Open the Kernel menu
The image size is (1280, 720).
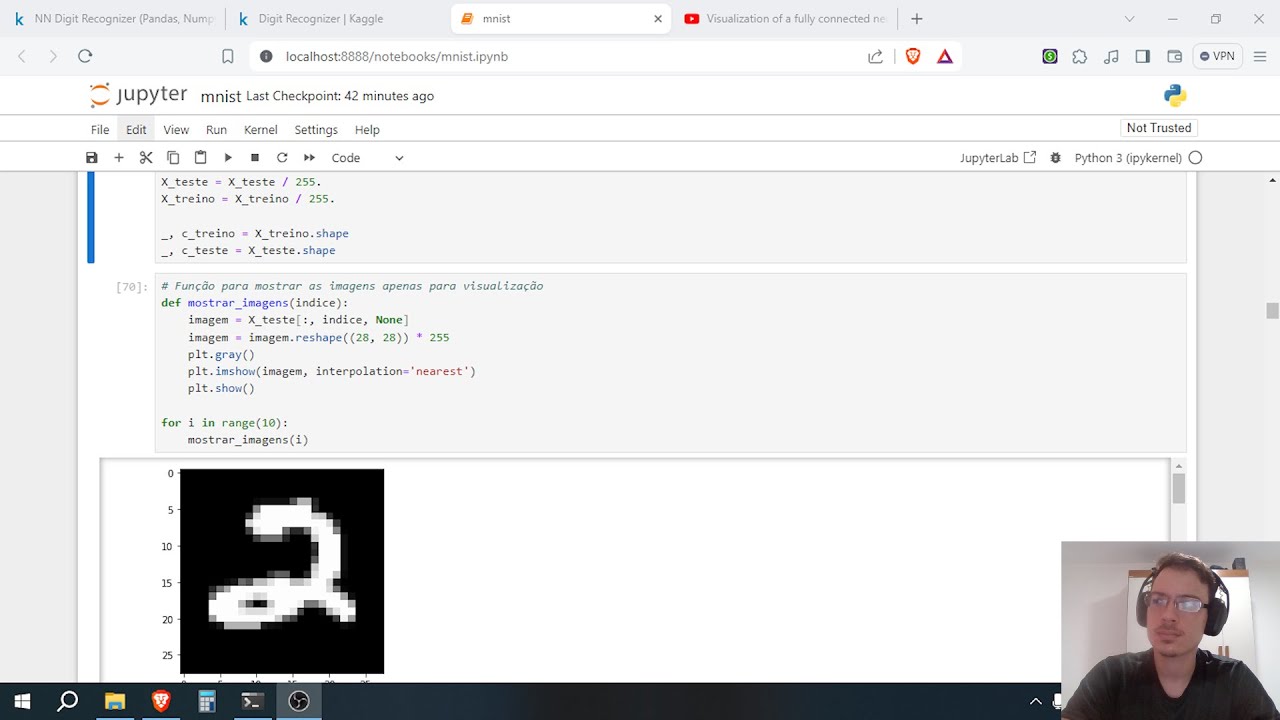pyautogui.click(x=261, y=130)
